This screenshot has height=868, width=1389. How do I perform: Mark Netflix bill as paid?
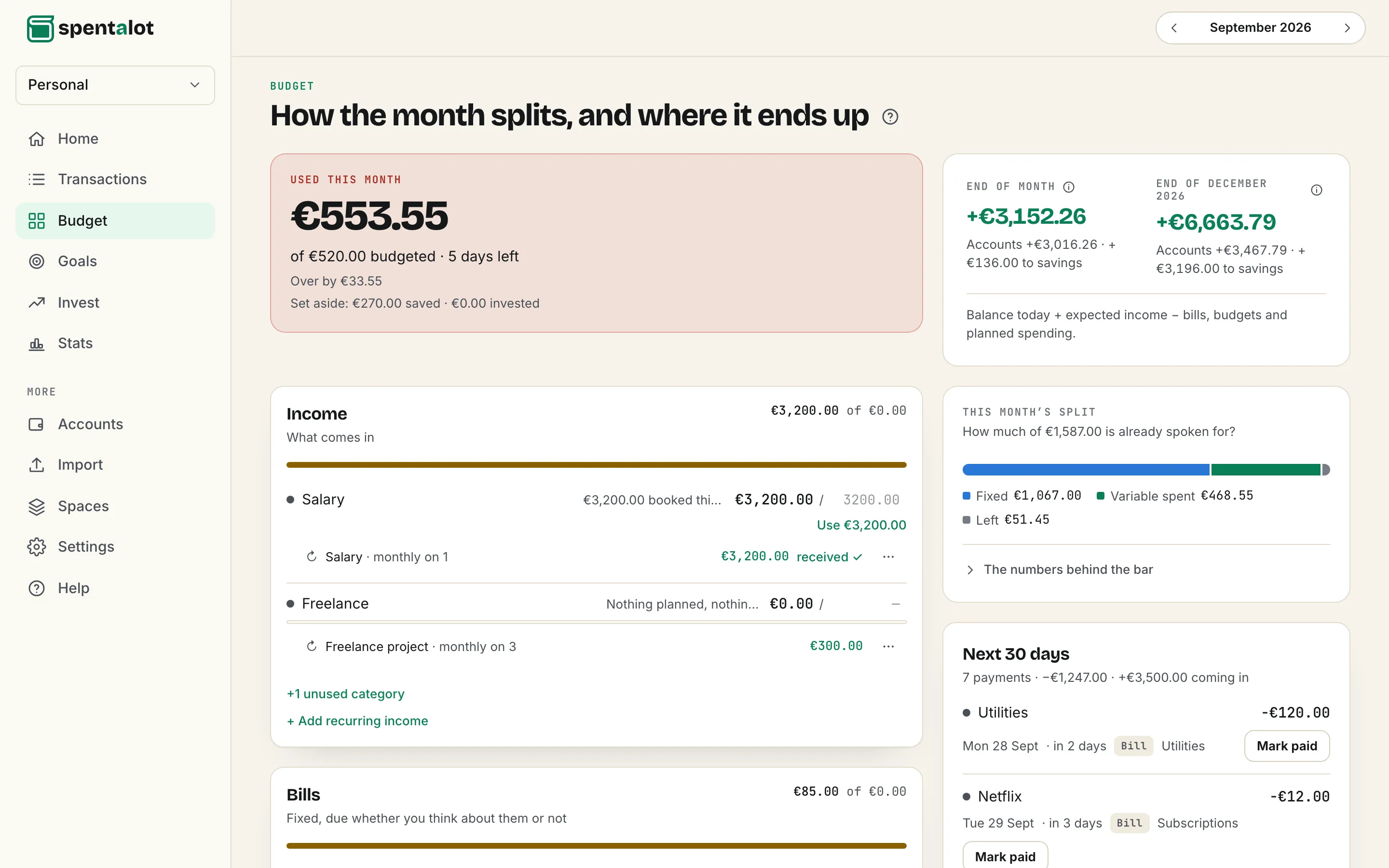coord(1005,855)
